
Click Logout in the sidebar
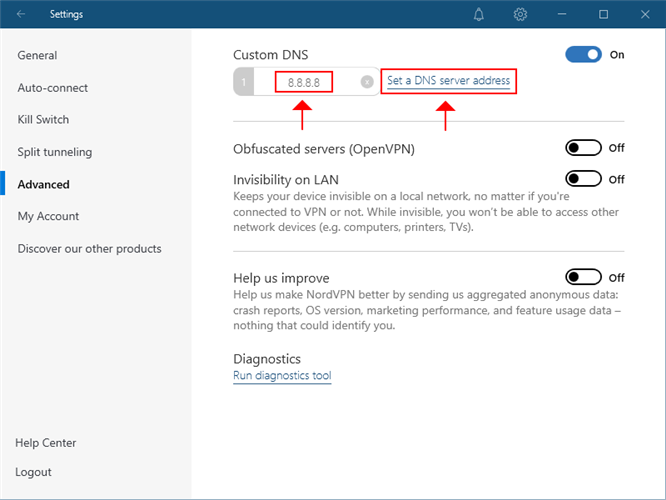tap(33, 472)
